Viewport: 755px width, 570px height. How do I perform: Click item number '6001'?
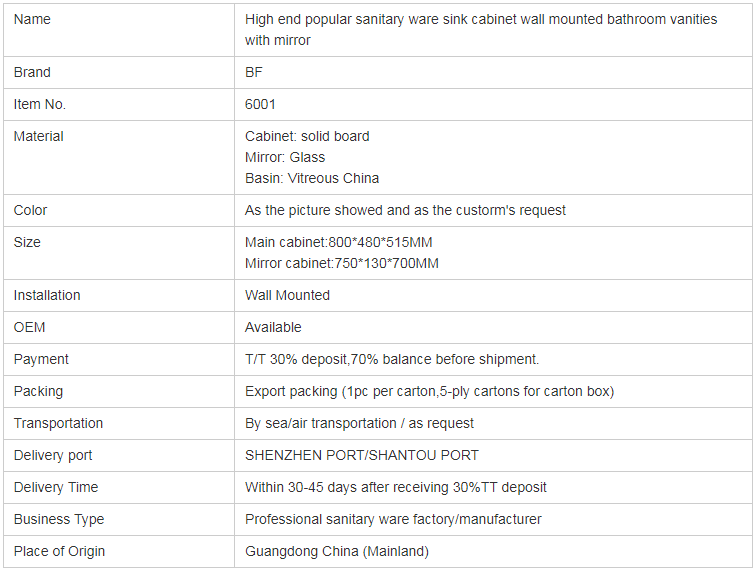click(x=260, y=104)
